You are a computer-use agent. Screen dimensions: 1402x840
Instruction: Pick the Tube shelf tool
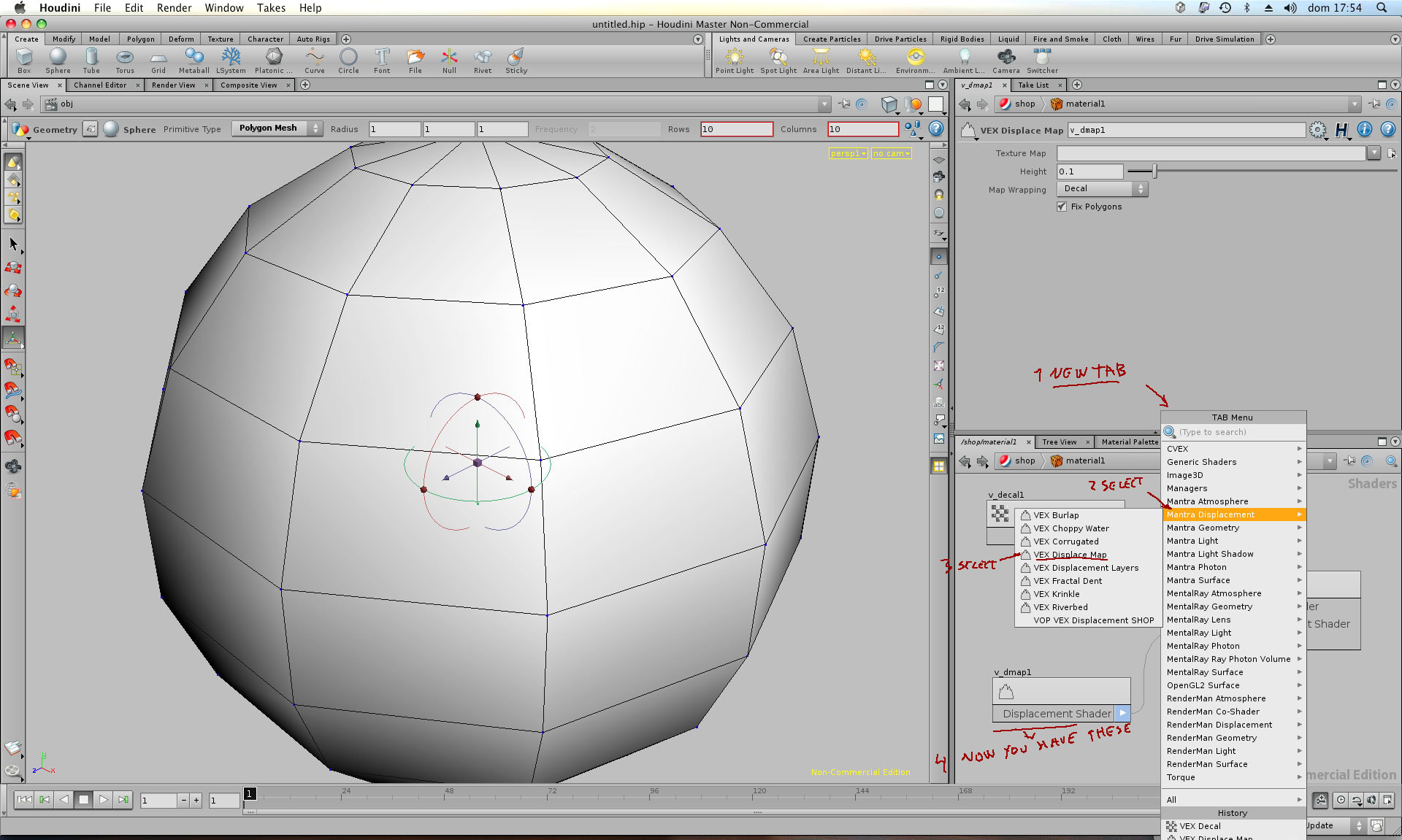point(91,61)
